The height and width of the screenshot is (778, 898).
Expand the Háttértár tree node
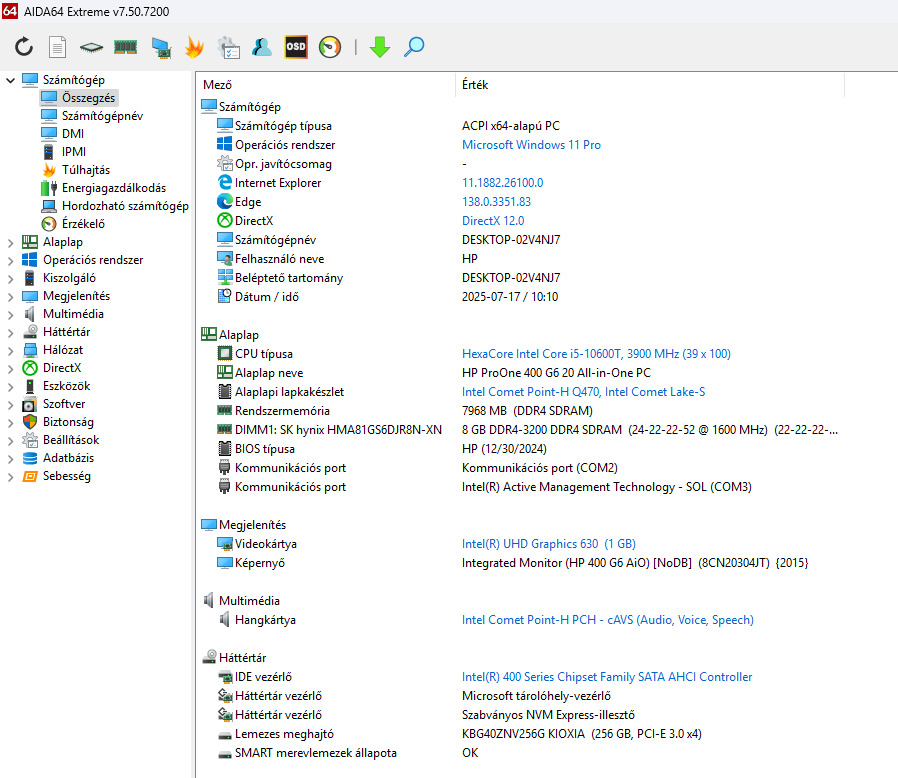(x=10, y=333)
